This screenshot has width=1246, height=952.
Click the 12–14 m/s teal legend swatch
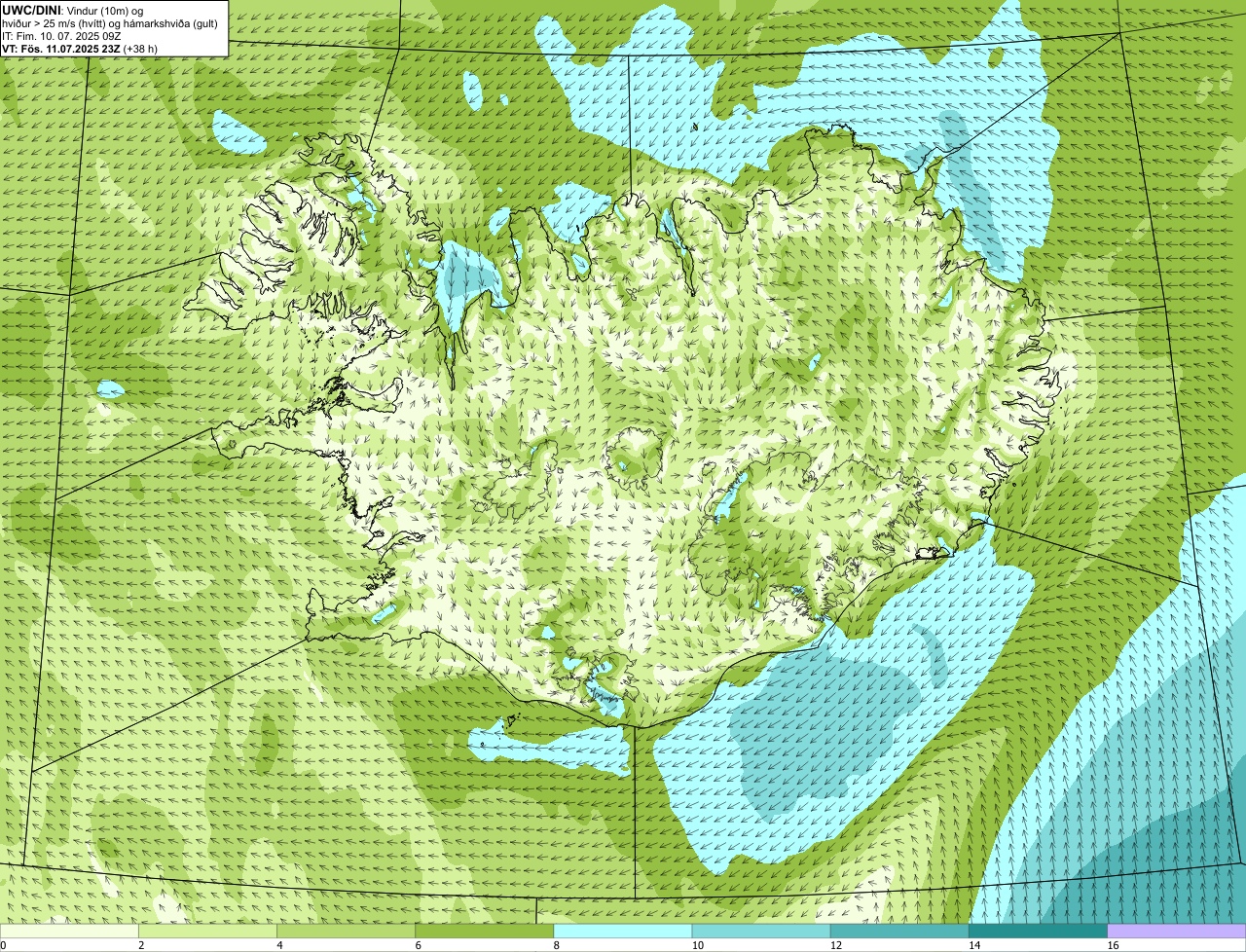pos(899,931)
